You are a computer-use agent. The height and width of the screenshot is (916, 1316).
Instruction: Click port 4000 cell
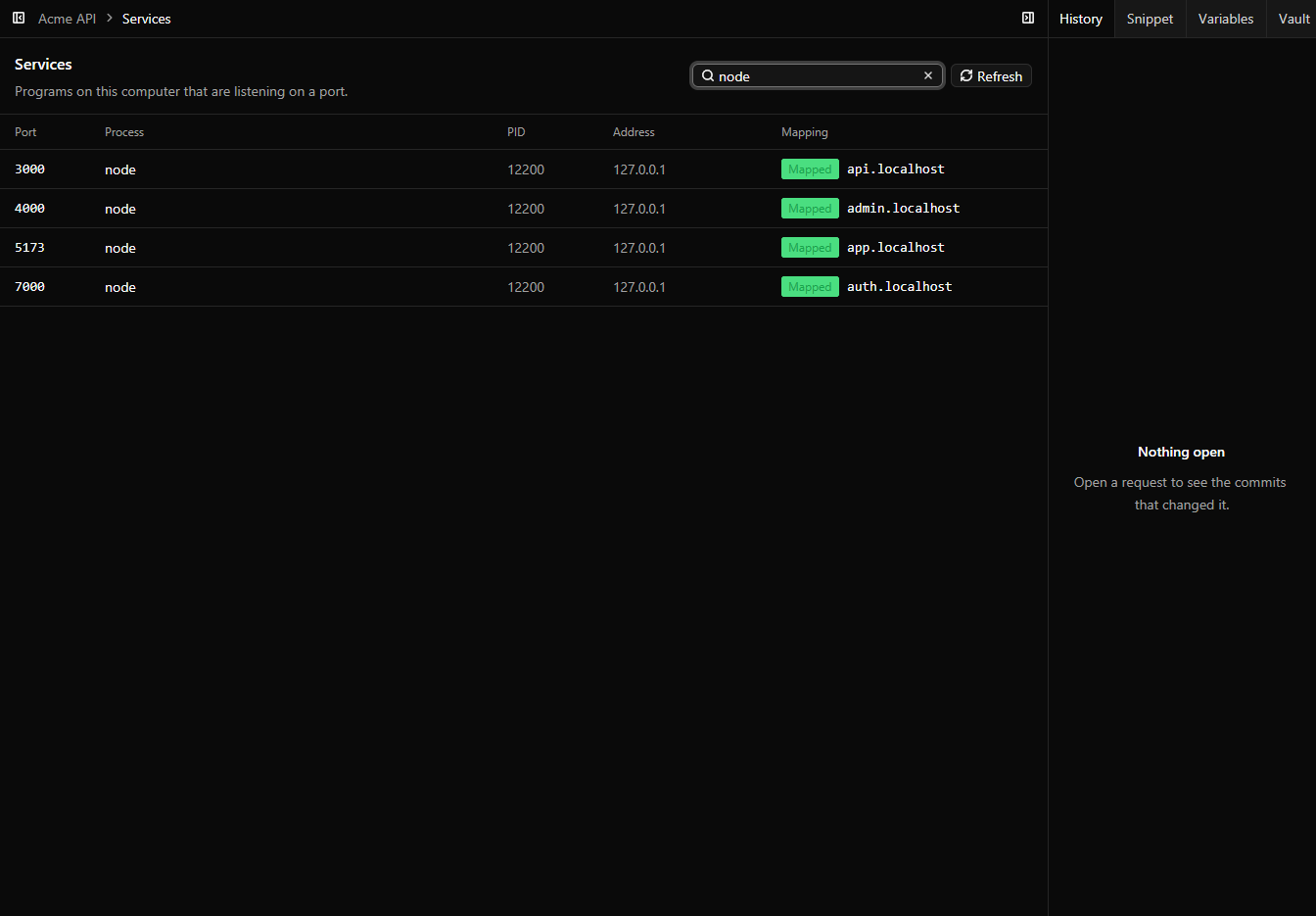pyautogui.click(x=29, y=209)
